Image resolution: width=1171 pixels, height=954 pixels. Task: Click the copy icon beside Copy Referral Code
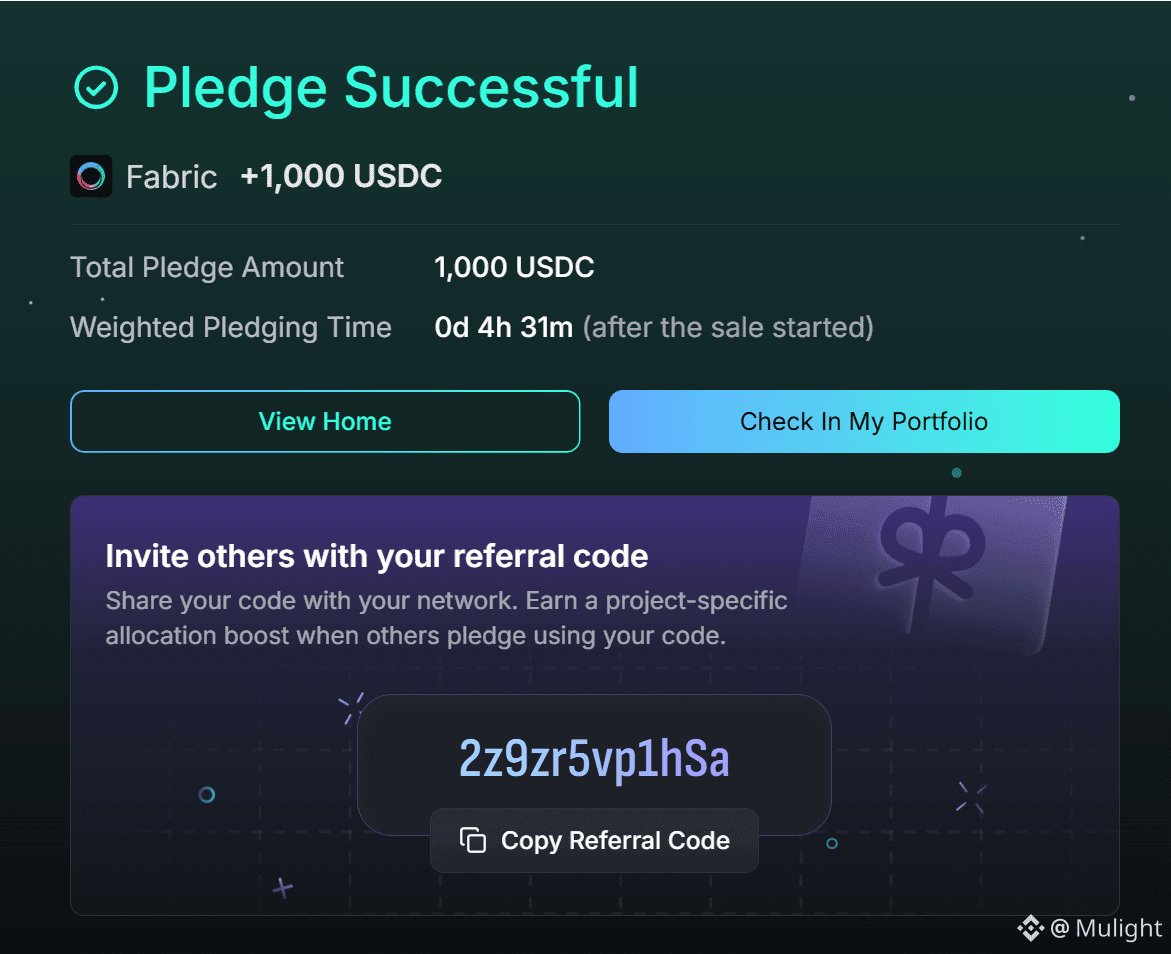(473, 841)
